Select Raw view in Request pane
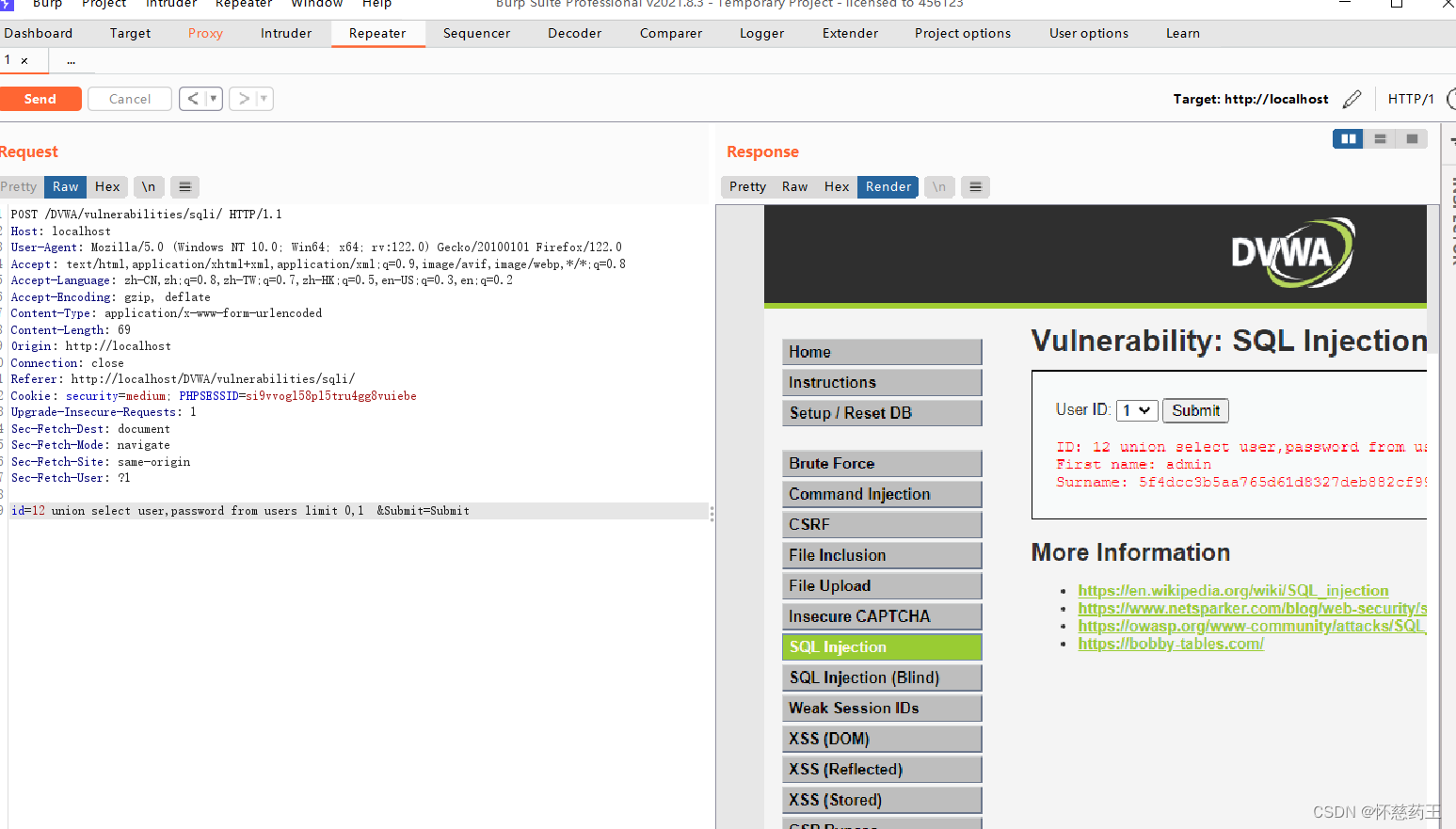This screenshot has height=829, width=1456. tap(66, 187)
